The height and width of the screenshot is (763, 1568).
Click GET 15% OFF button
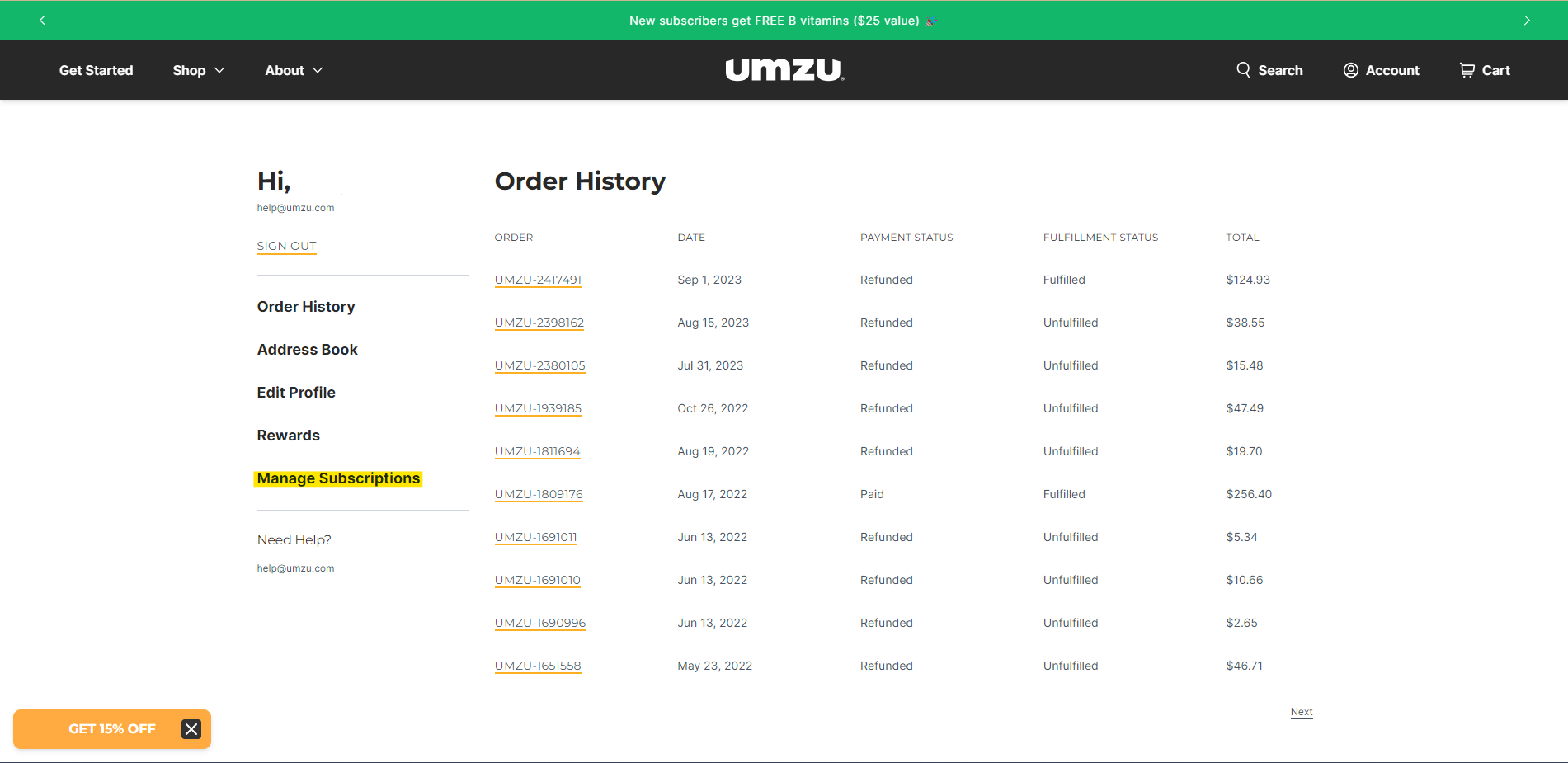pyautogui.click(x=111, y=729)
